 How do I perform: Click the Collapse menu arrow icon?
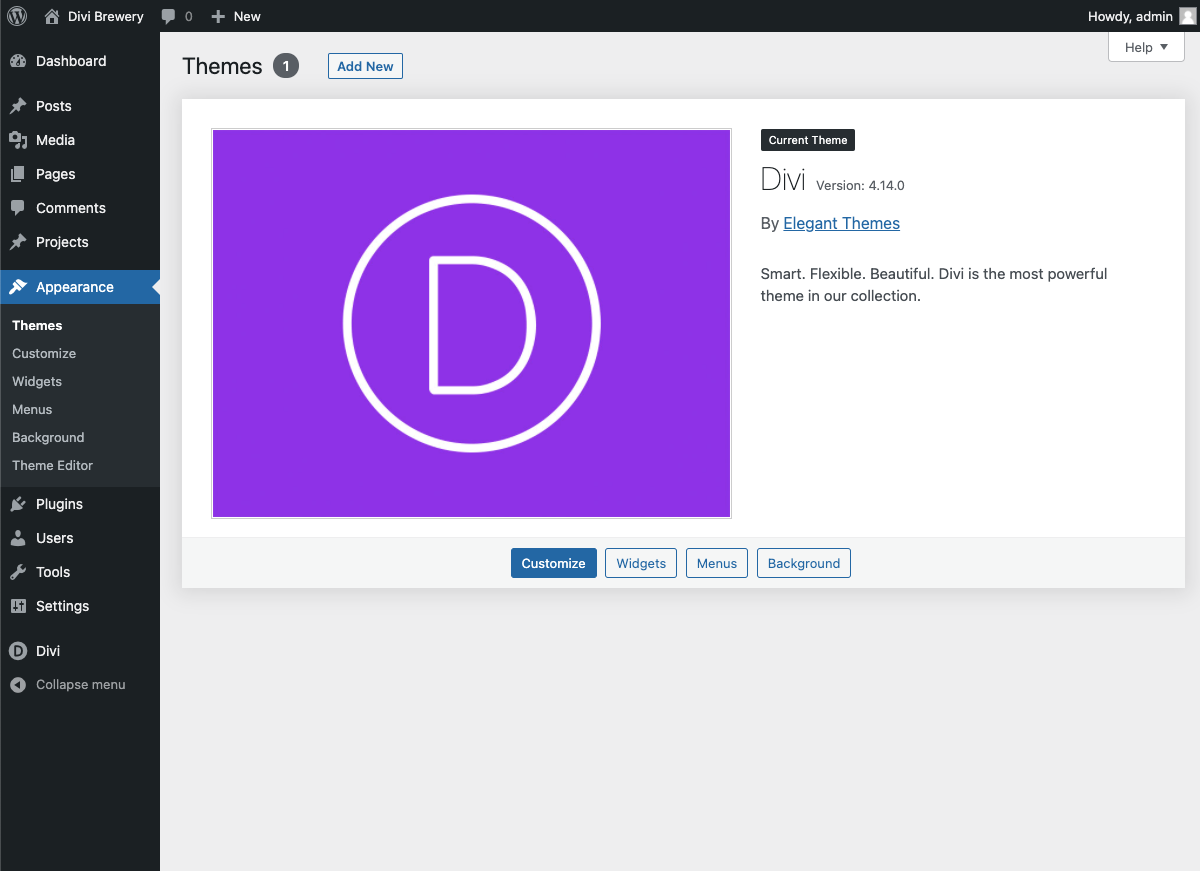click(18, 685)
